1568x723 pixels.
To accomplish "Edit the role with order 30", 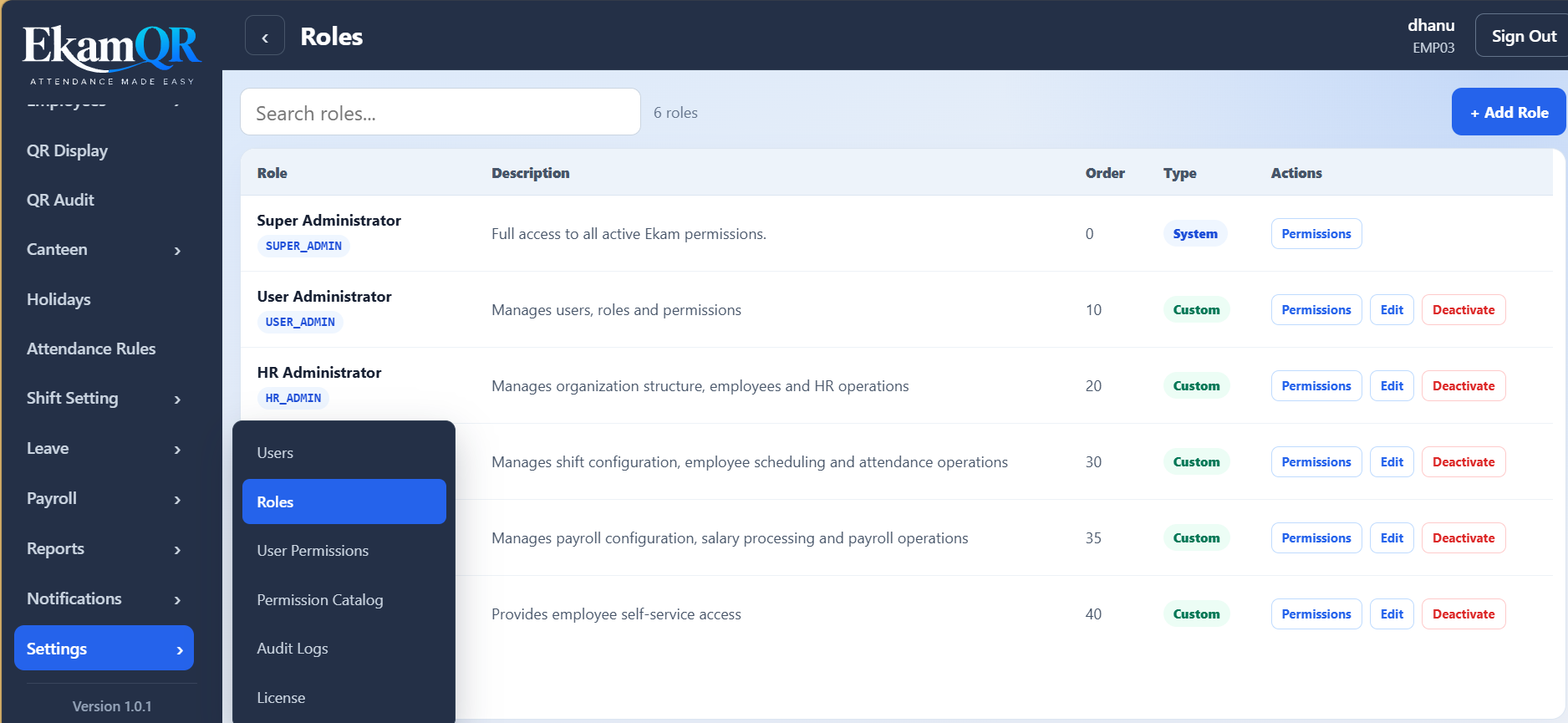I will point(1392,462).
